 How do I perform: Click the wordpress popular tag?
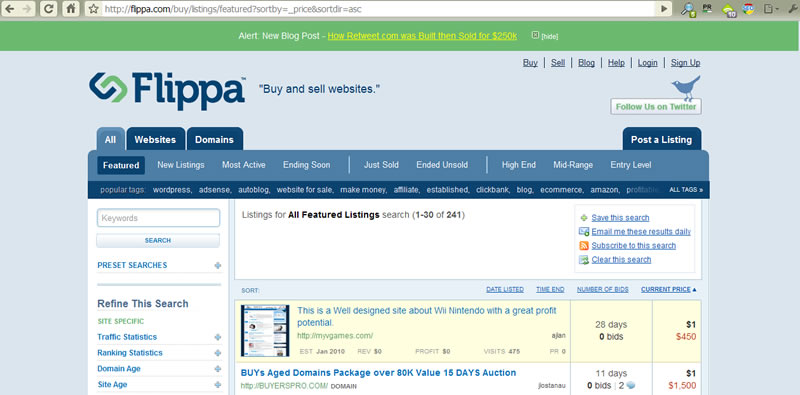(172, 190)
